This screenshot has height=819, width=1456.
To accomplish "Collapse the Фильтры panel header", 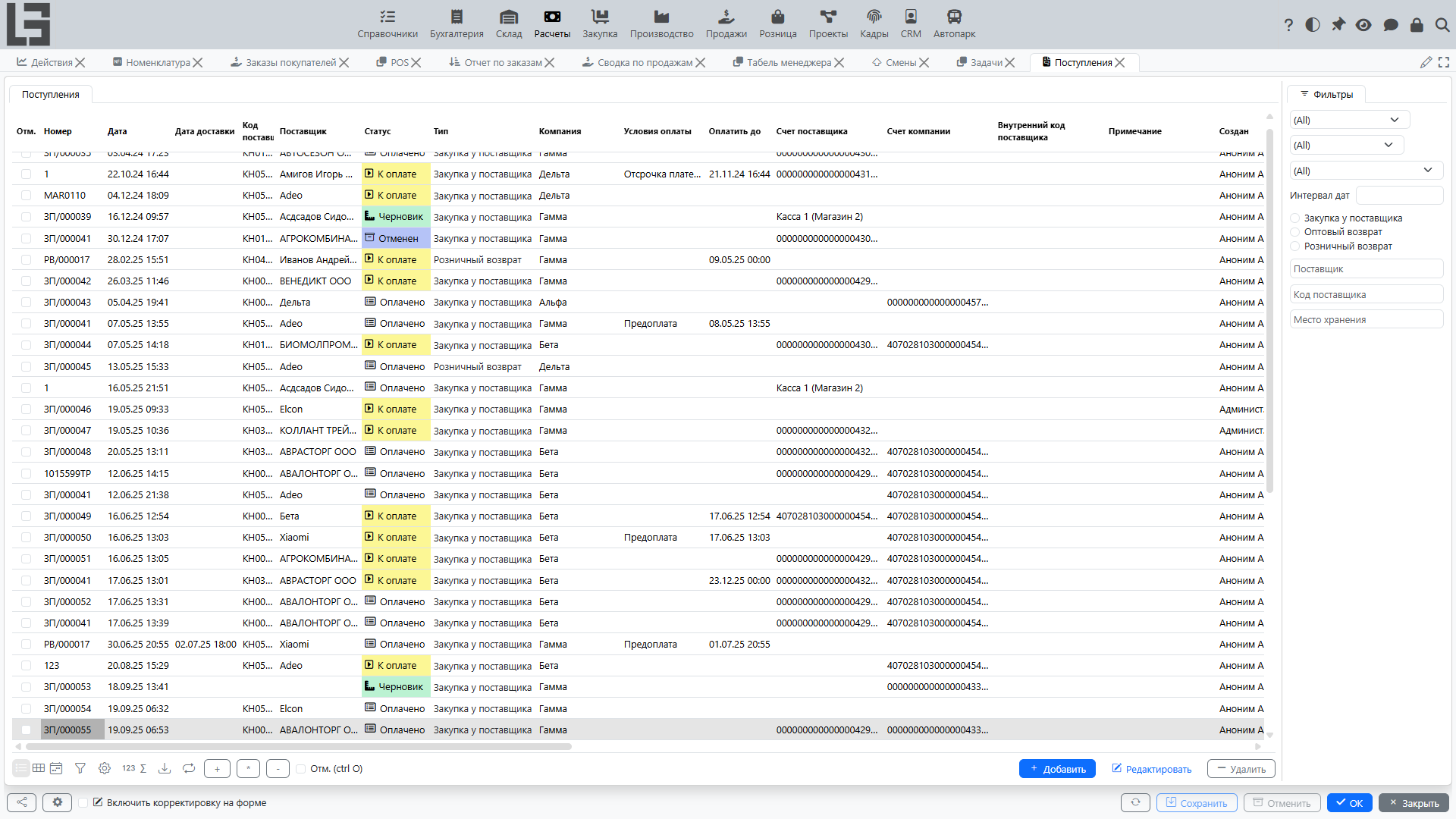I will (1326, 94).
